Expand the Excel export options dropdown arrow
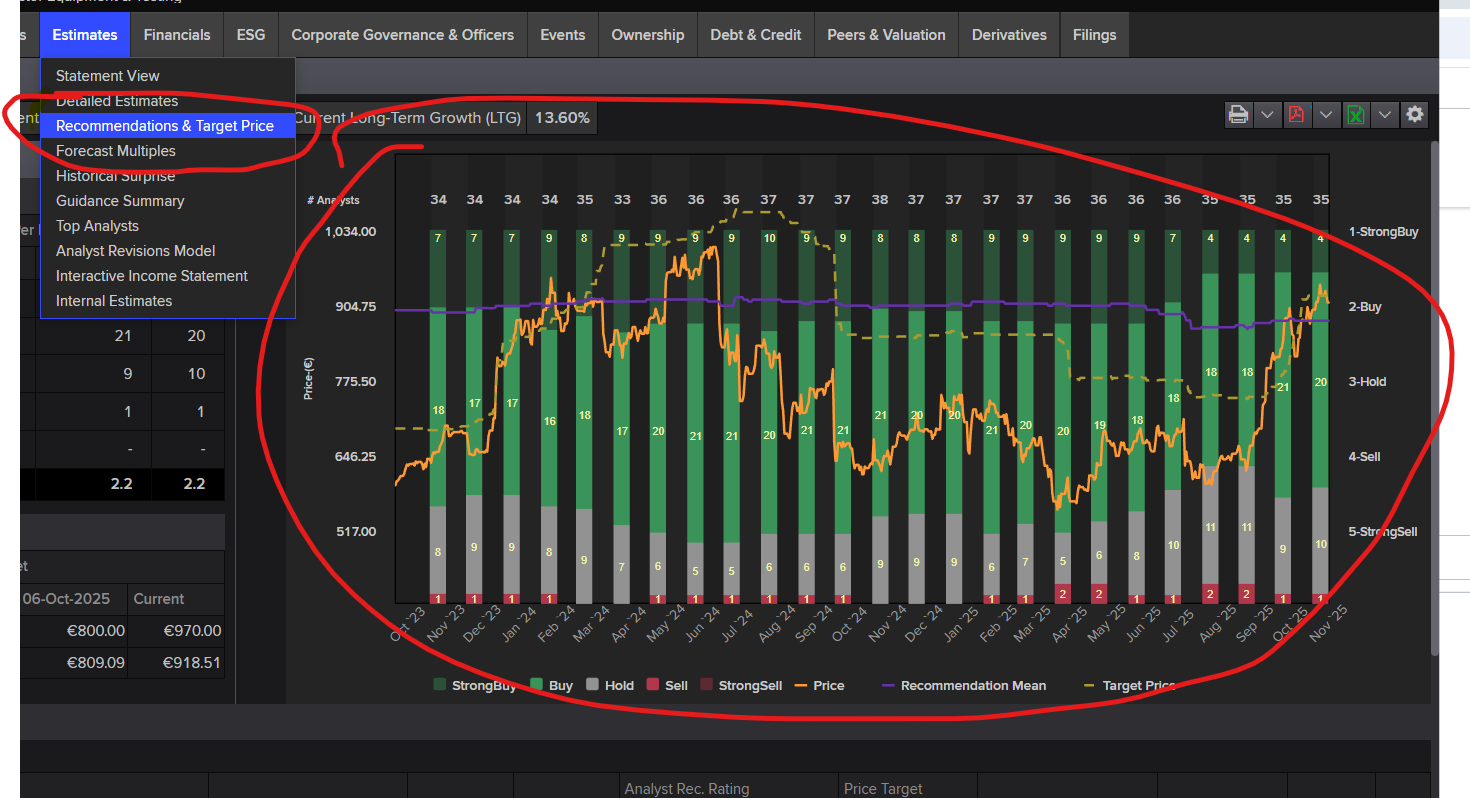The height and width of the screenshot is (798, 1470). (1385, 114)
